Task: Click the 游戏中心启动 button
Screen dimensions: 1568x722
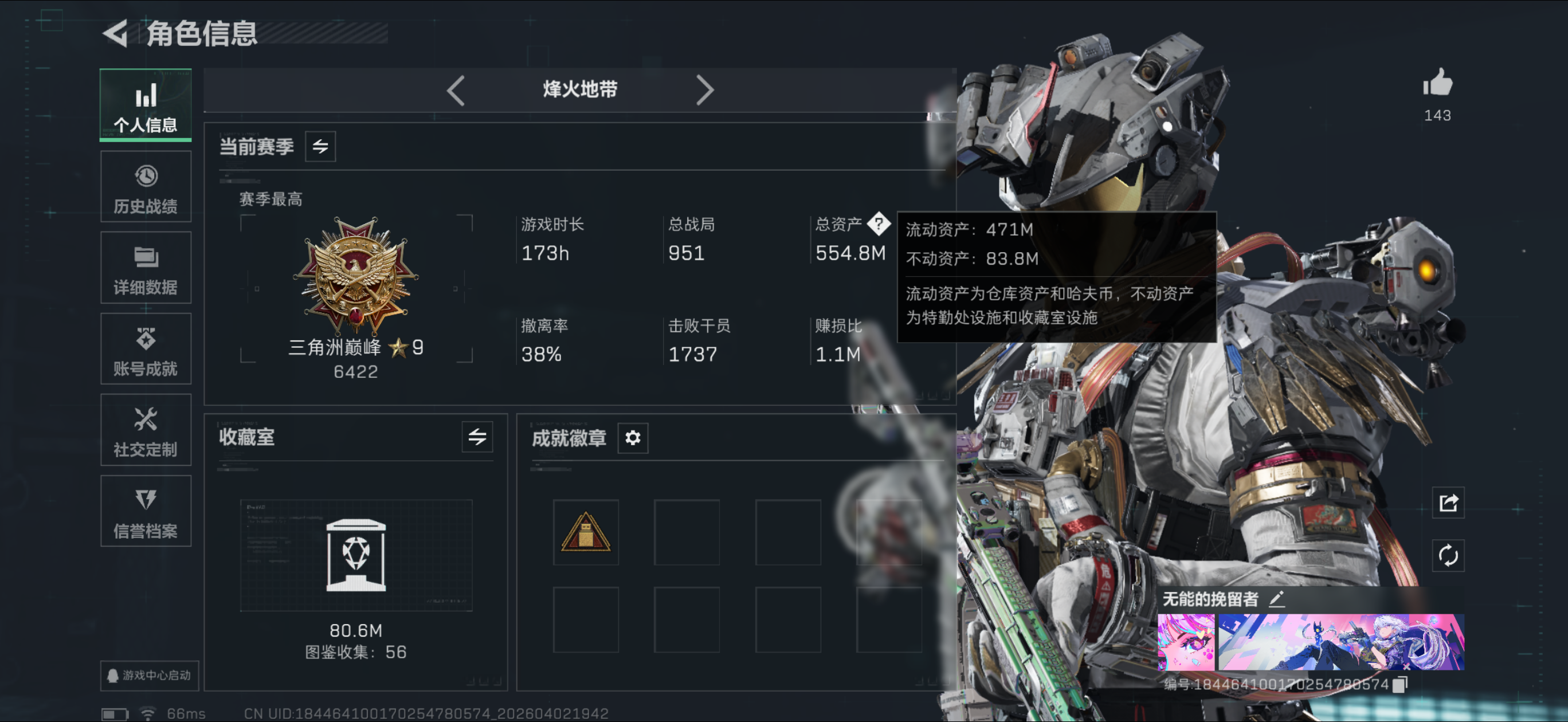Action: pyautogui.click(x=150, y=675)
